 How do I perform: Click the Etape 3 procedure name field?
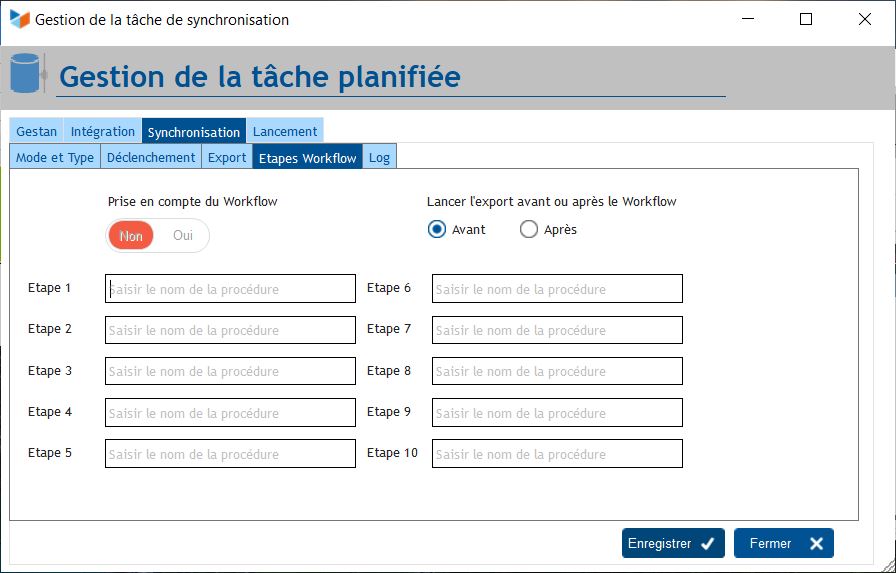coord(230,371)
